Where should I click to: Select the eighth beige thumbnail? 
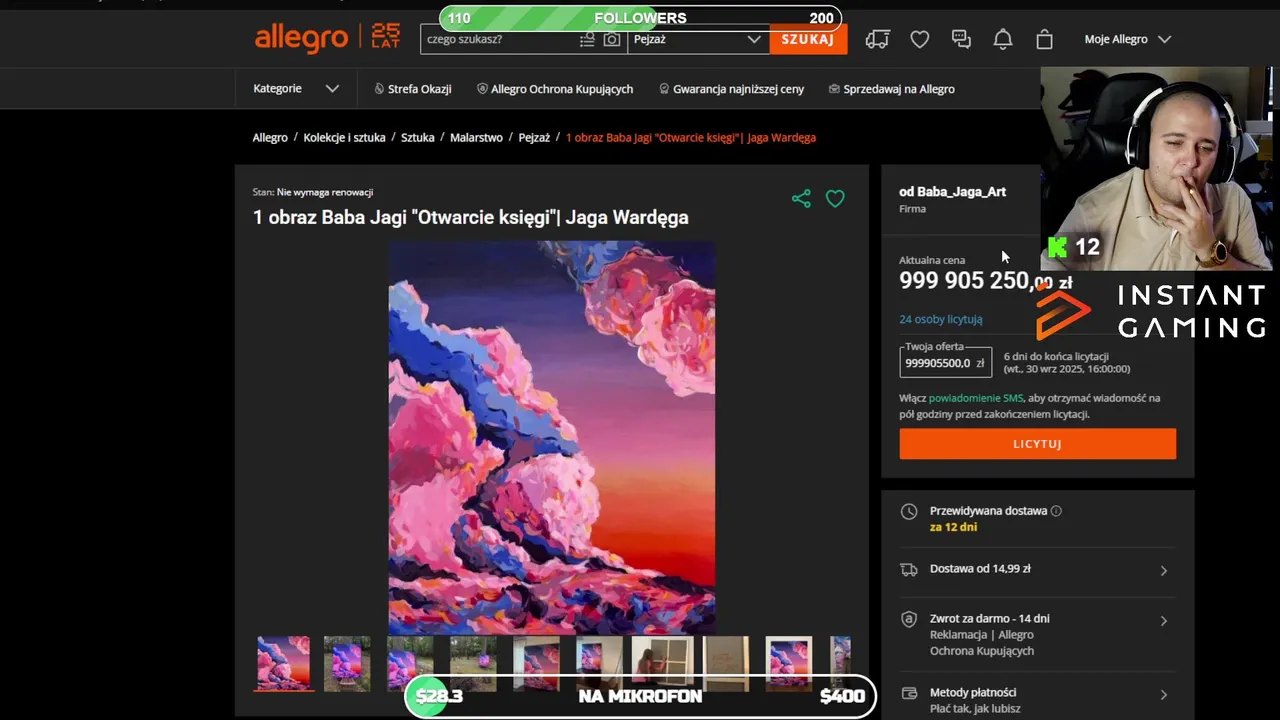pos(726,663)
